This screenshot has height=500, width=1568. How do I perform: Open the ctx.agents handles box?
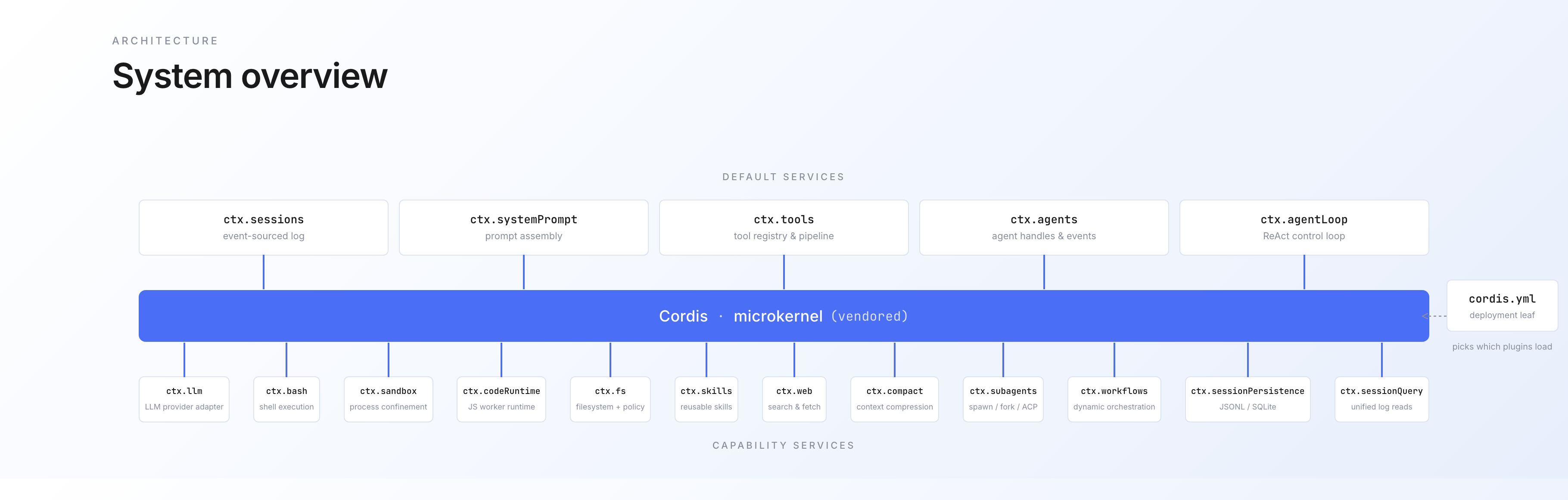click(x=1044, y=227)
